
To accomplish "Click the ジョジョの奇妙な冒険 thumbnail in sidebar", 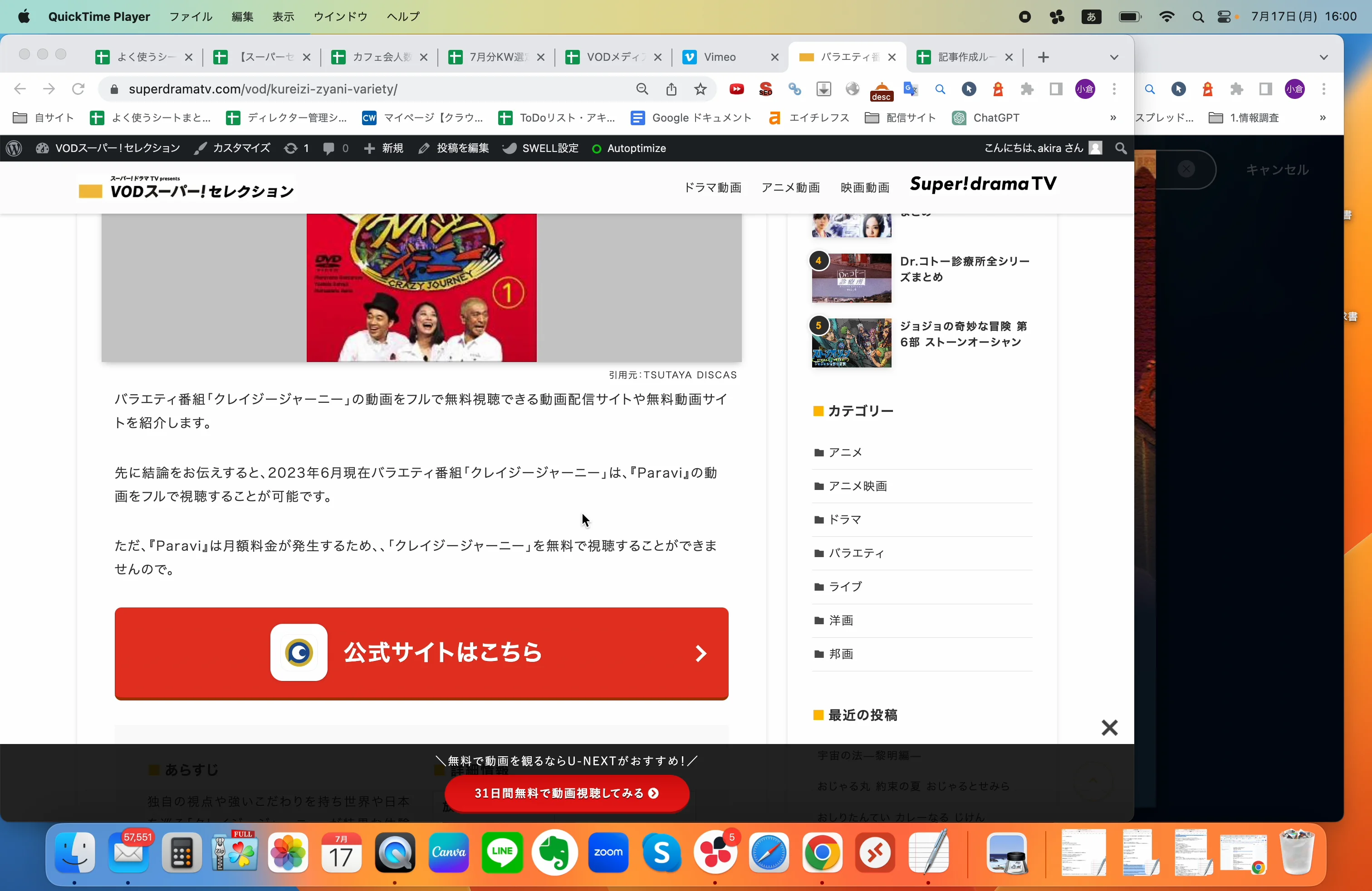I will click(x=852, y=343).
